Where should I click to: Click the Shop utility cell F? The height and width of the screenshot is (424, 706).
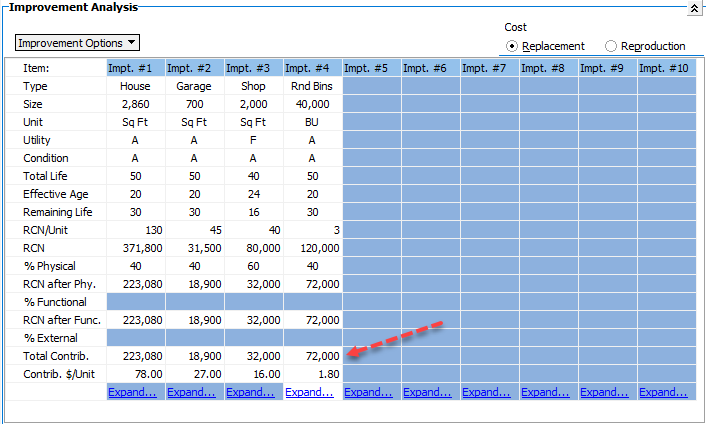click(x=254, y=140)
